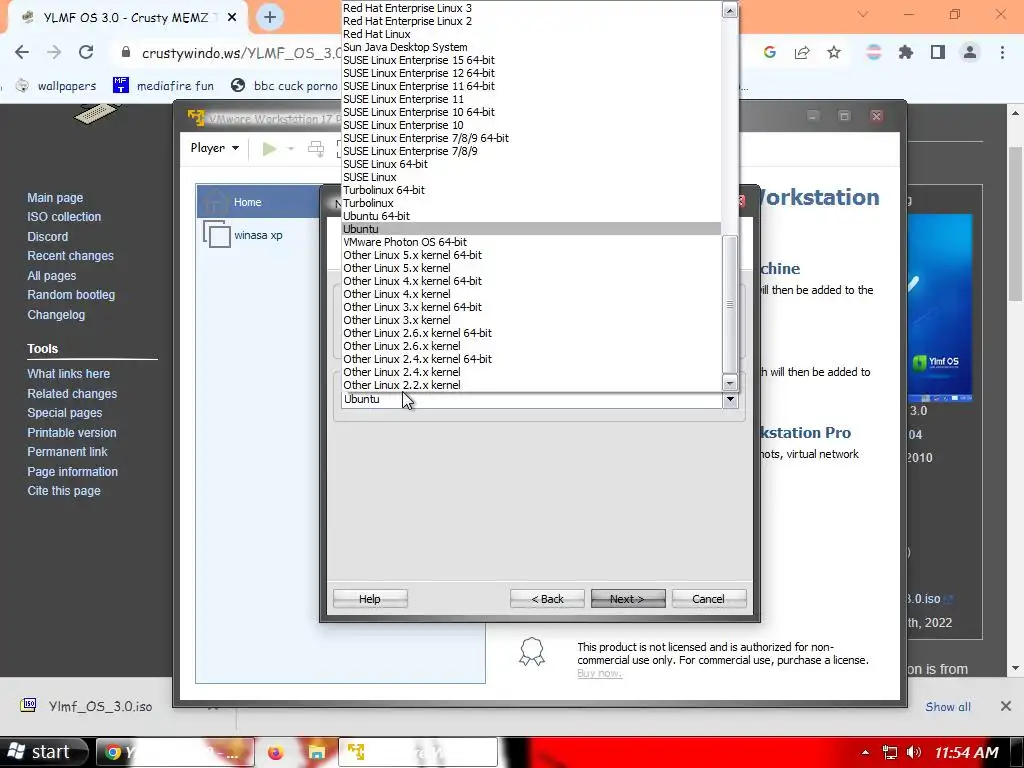Screen dimensions: 1024x768
Task: Open Main page wiki link
Action: tap(55, 198)
